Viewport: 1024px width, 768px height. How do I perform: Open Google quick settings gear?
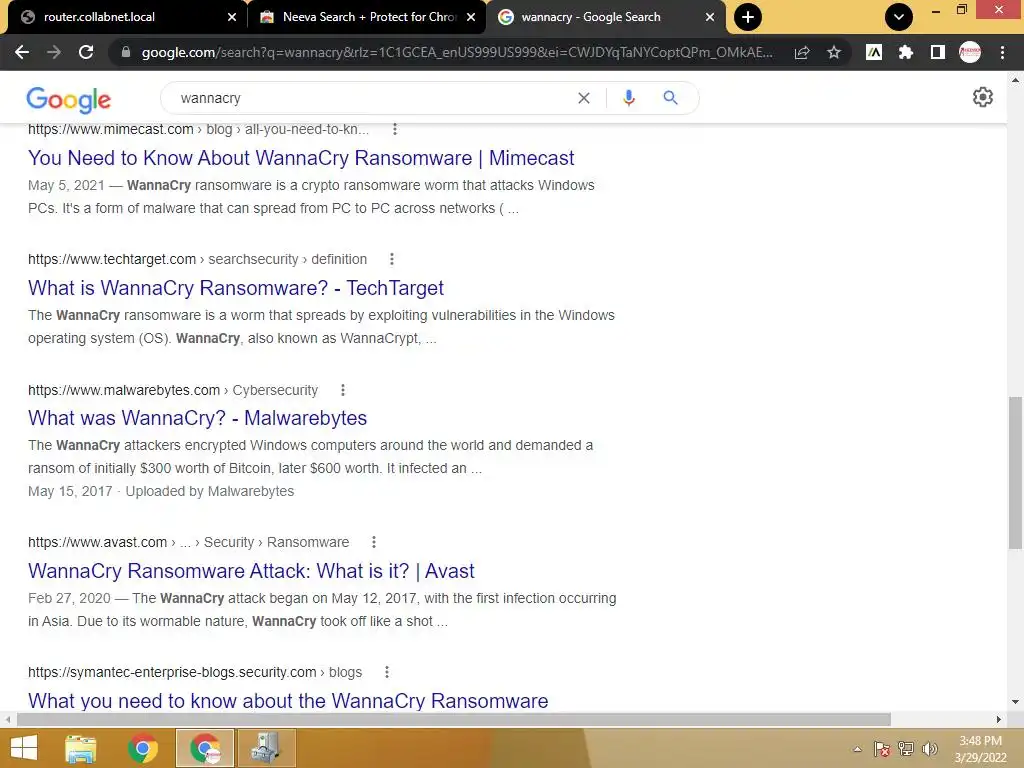click(x=983, y=97)
